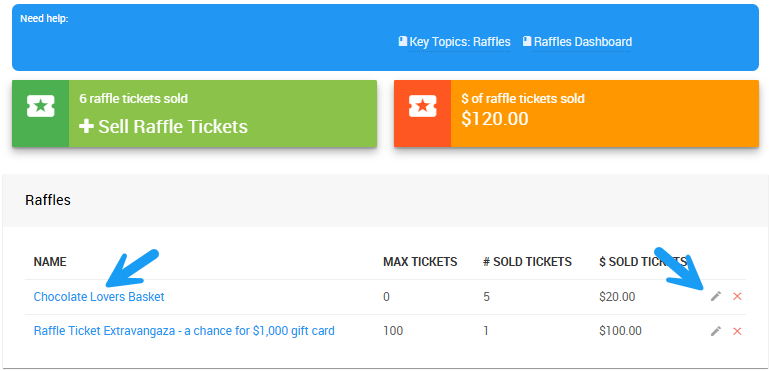
Task: Click the 6 raffle tickets sold label
Action: (x=133, y=99)
